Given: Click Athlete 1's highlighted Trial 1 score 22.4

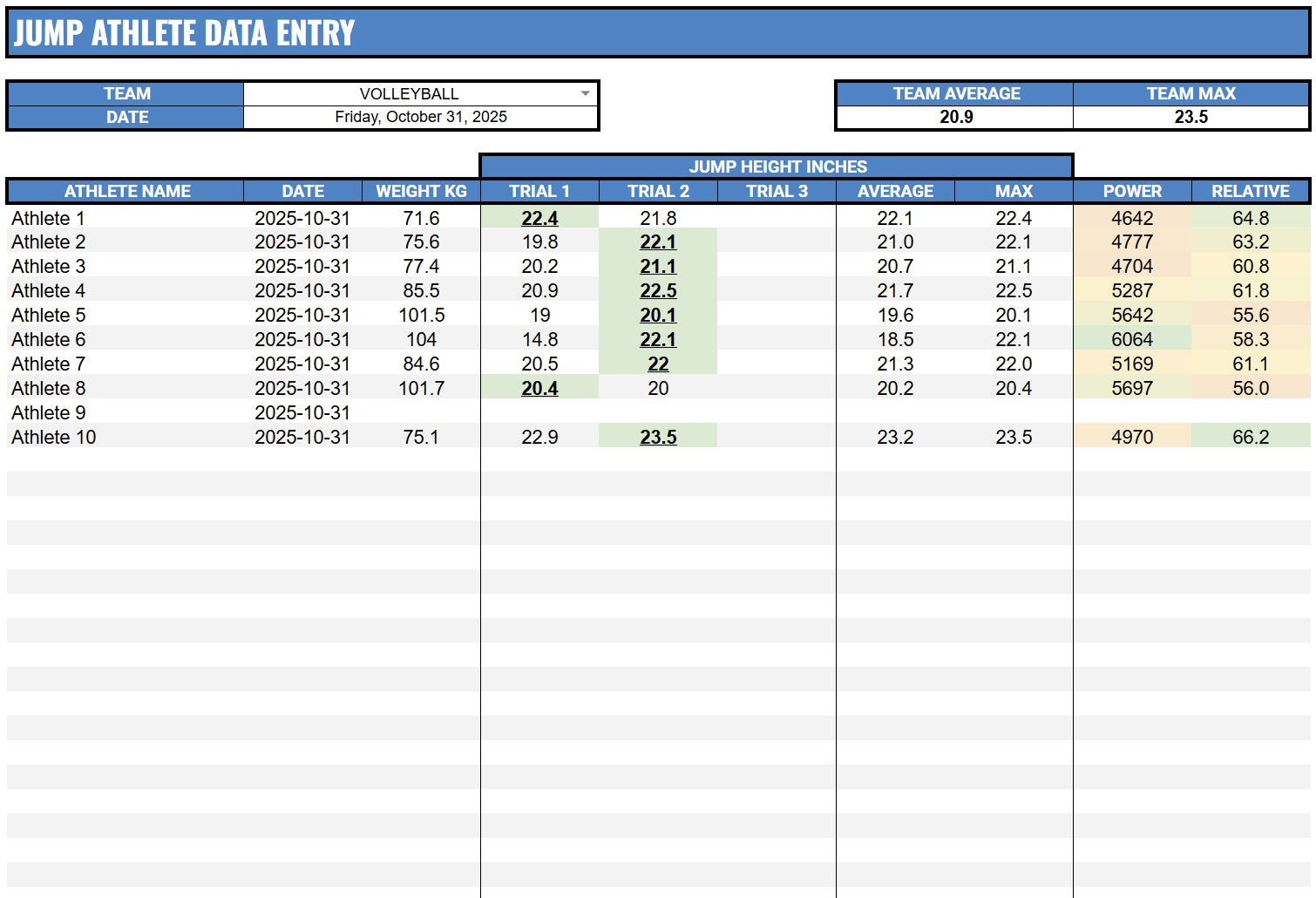Looking at the screenshot, I should coord(540,218).
